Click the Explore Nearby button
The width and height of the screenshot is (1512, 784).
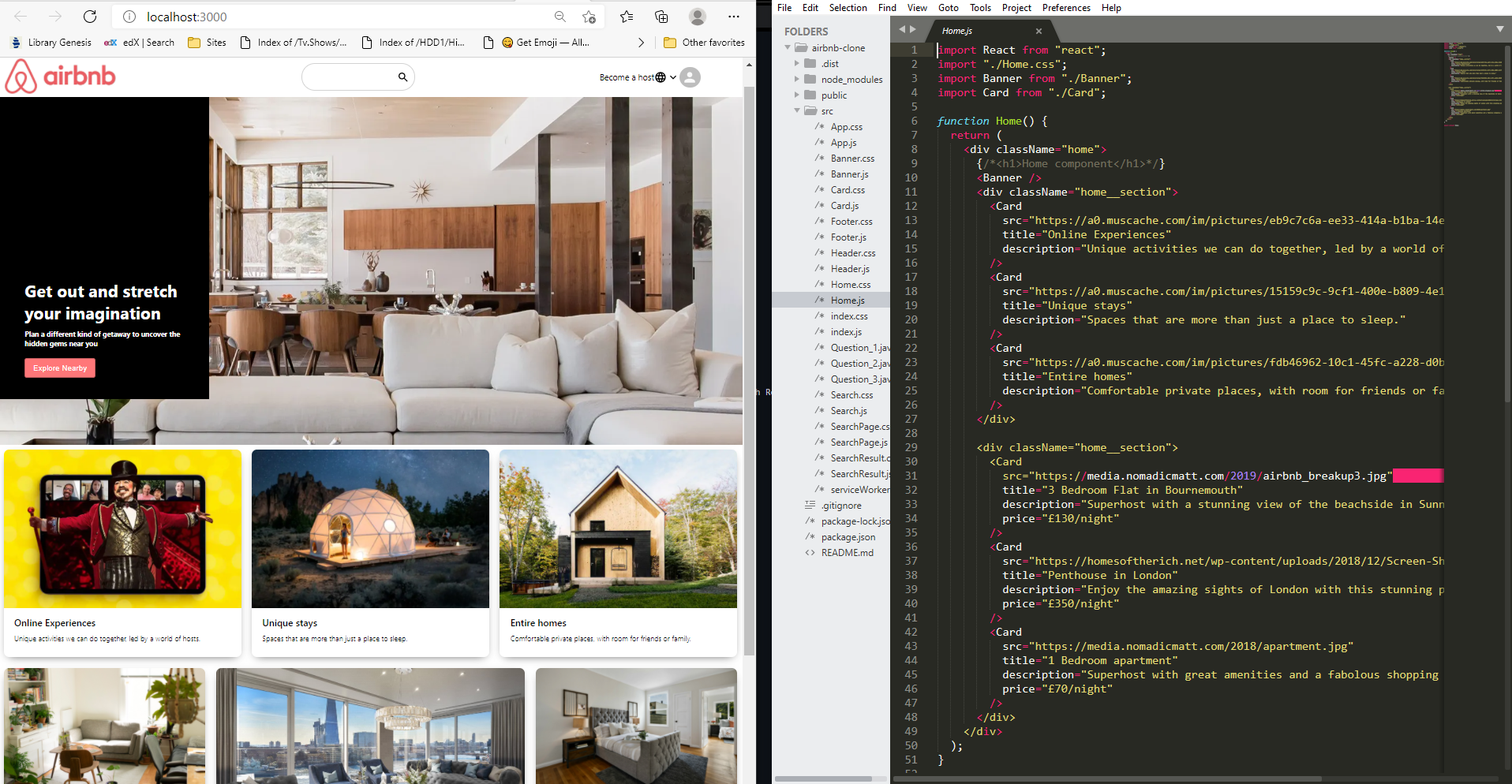[59, 368]
